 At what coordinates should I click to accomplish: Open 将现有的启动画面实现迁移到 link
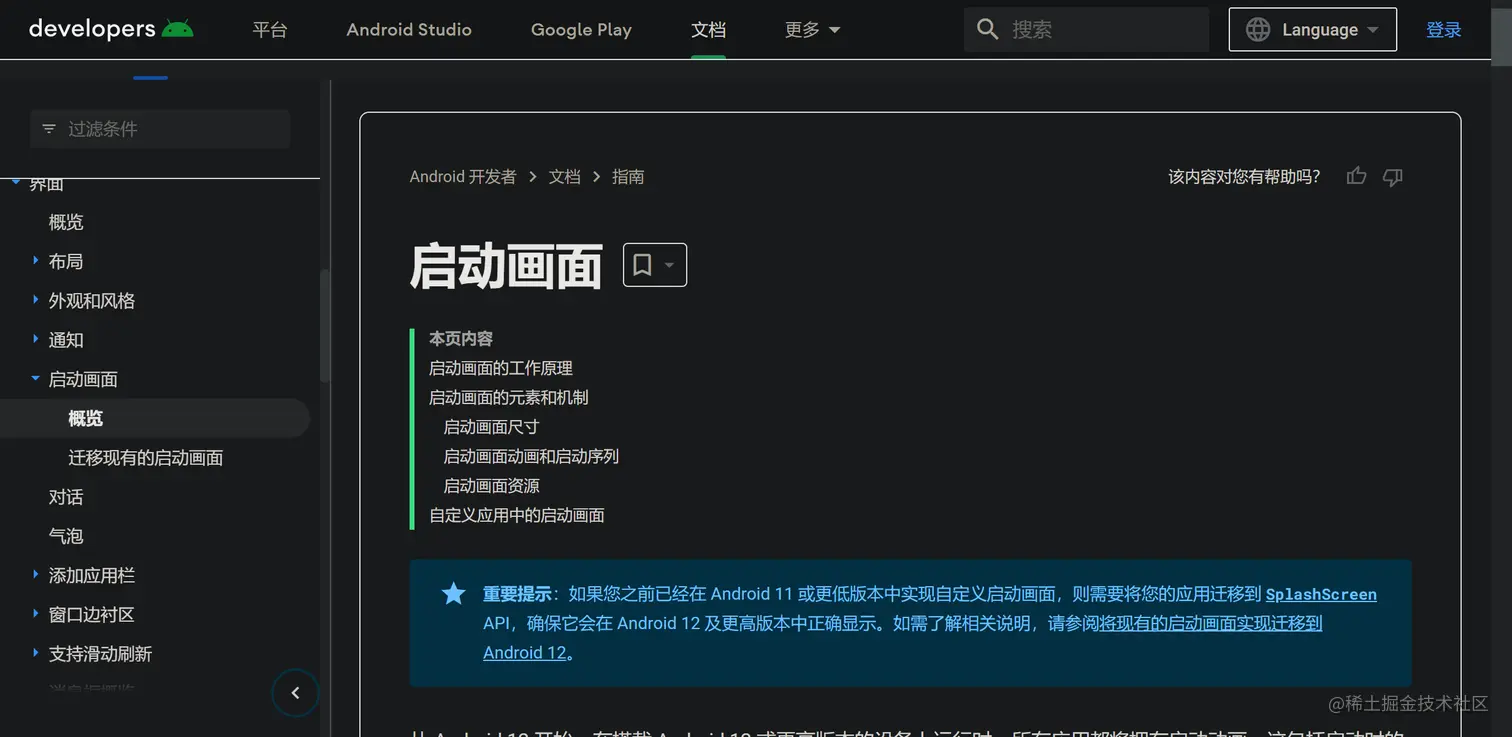click(x=1211, y=623)
